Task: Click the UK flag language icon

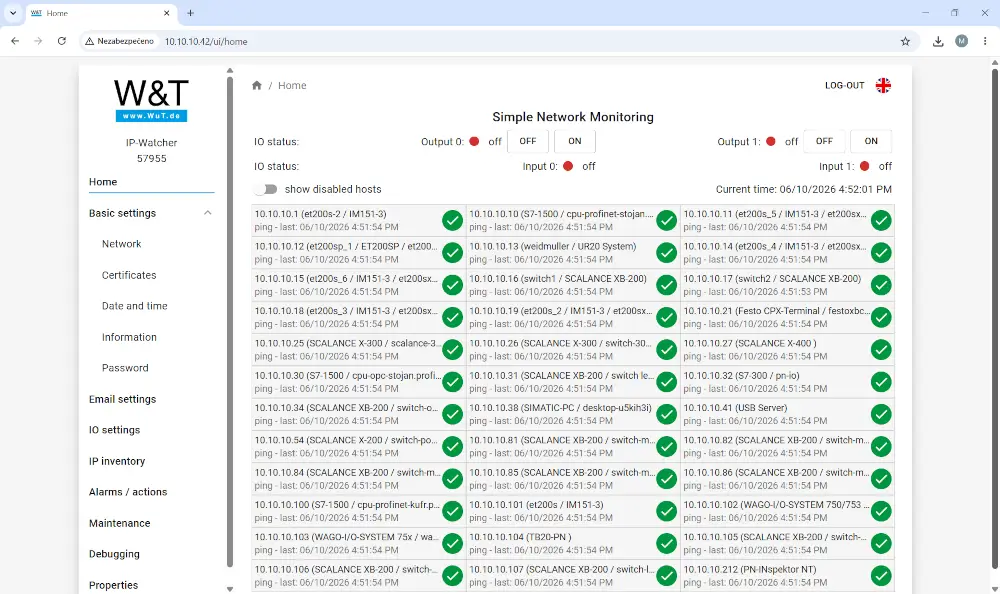Action: pos(883,85)
